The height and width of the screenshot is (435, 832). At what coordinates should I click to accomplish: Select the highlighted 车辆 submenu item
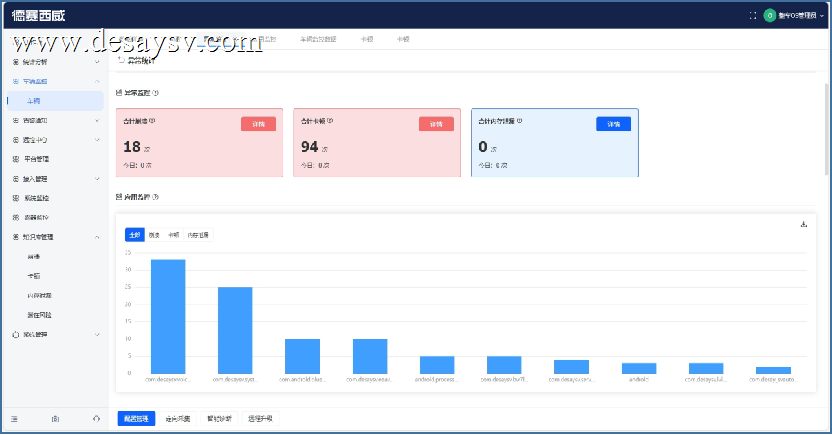click(x=55, y=101)
